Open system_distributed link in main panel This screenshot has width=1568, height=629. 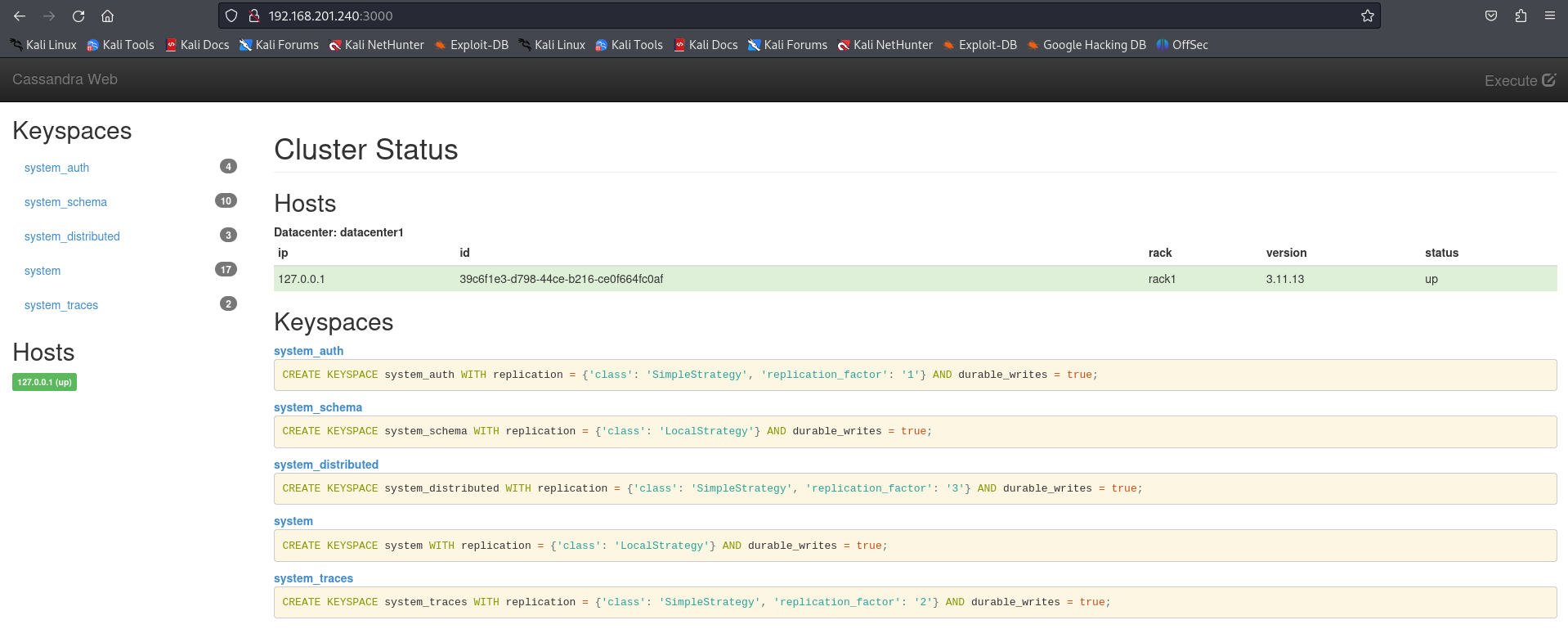pyautogui.click(x=326, y=465)
